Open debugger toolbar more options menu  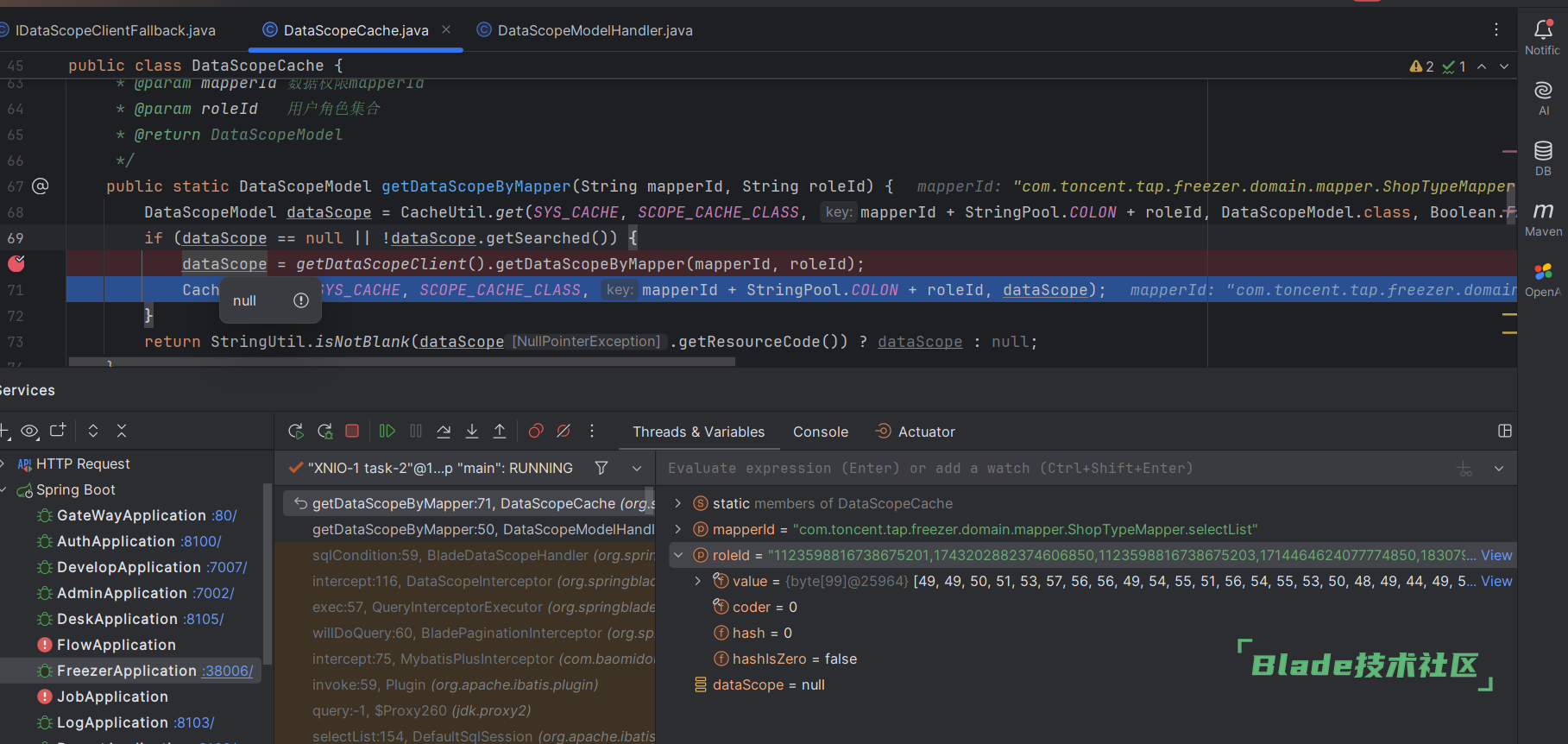592,431
